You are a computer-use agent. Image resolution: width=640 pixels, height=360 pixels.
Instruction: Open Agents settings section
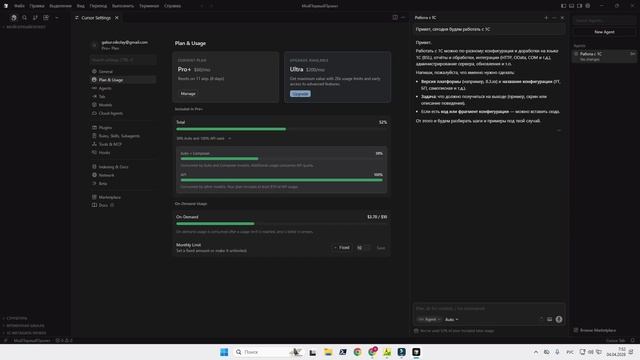click(x=123, y=88)
